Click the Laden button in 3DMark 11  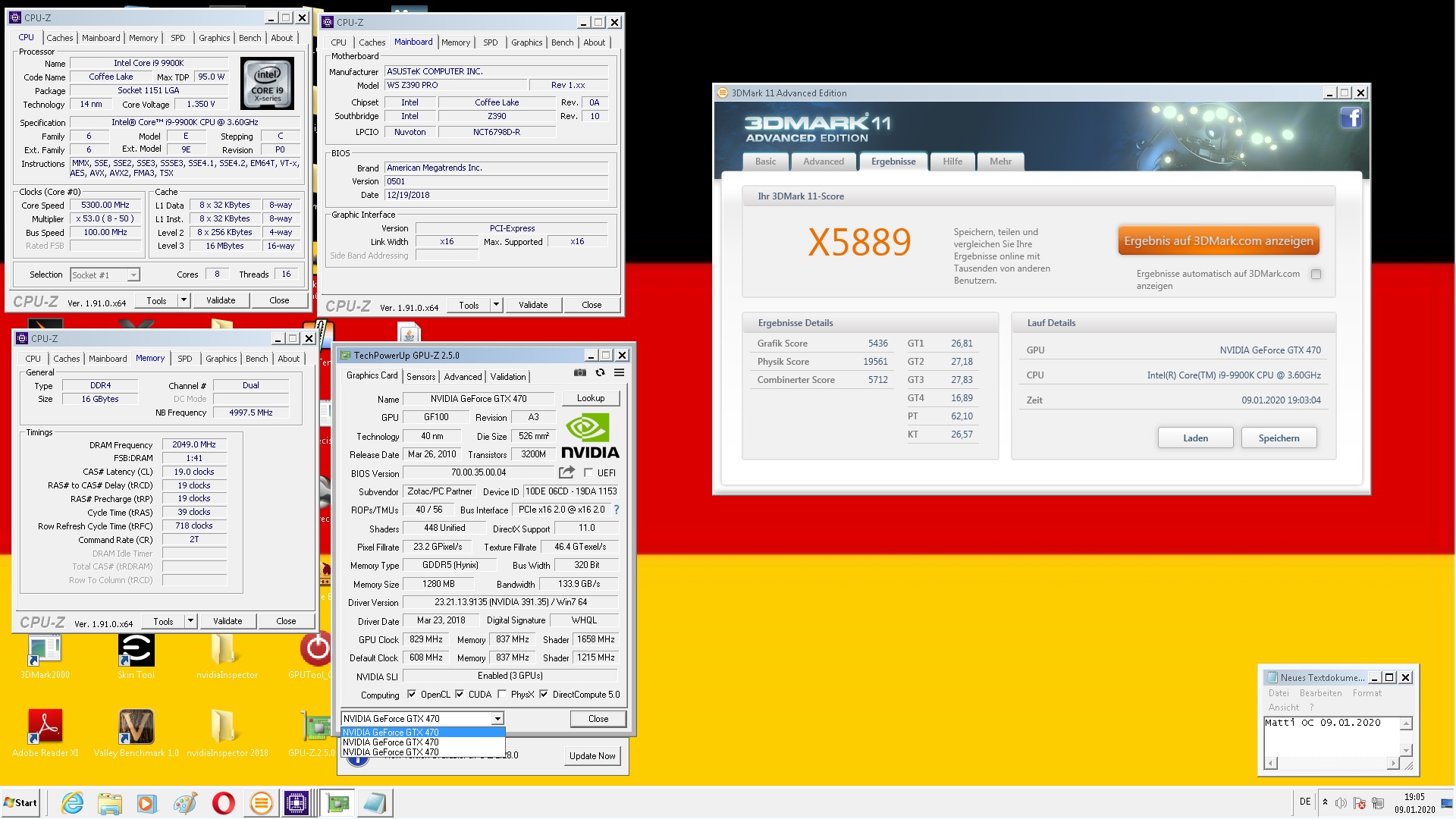(x=1195, y=438)
